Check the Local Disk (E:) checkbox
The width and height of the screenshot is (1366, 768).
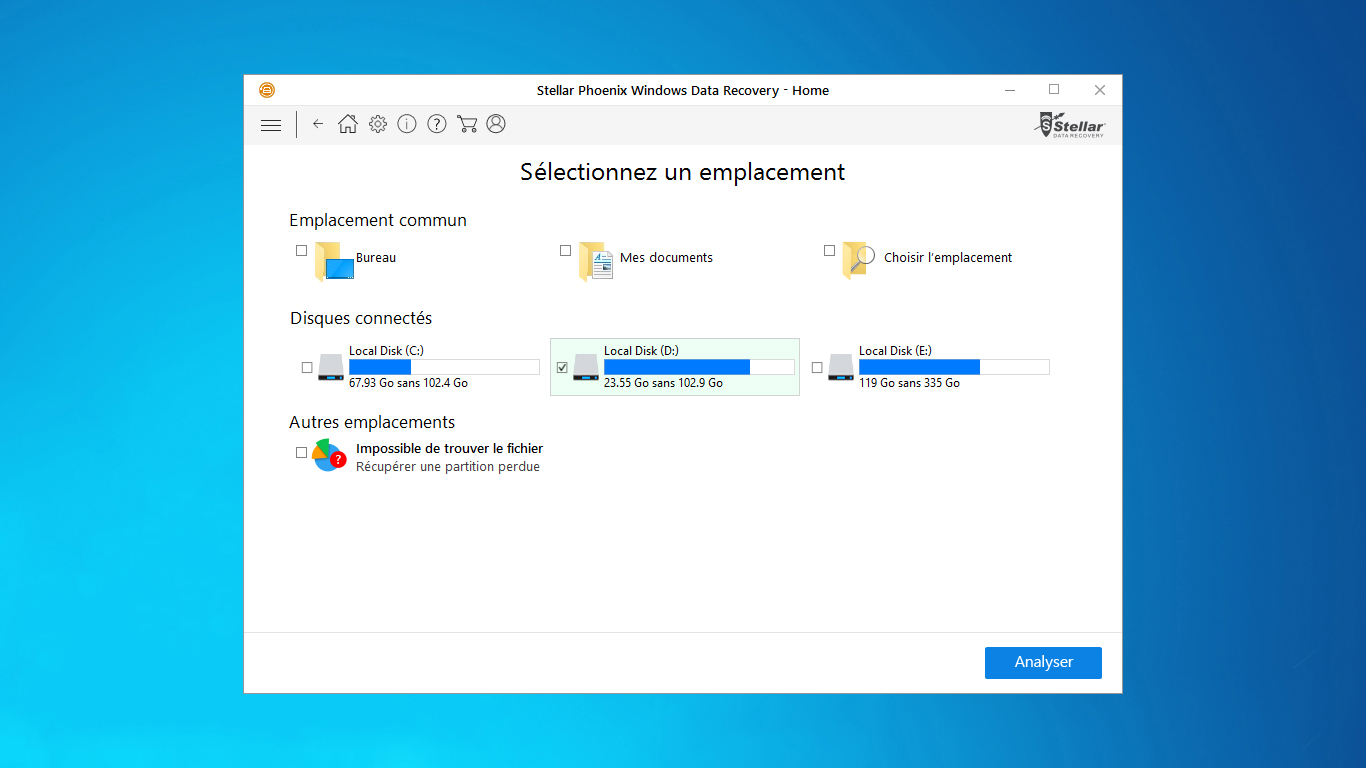point(817,368)
